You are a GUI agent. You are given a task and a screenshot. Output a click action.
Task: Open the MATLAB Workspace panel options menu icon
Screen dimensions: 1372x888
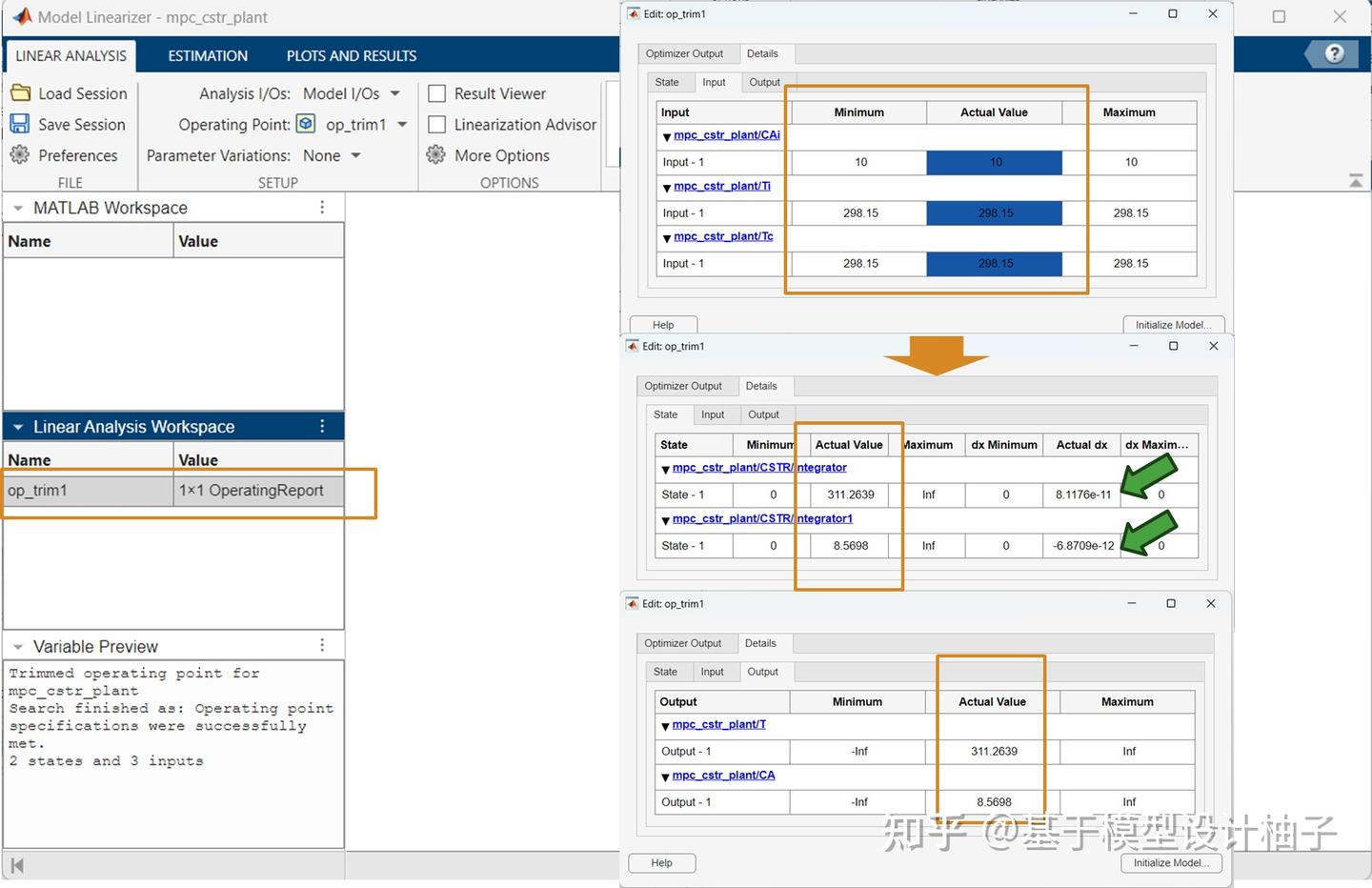point(322,207)
